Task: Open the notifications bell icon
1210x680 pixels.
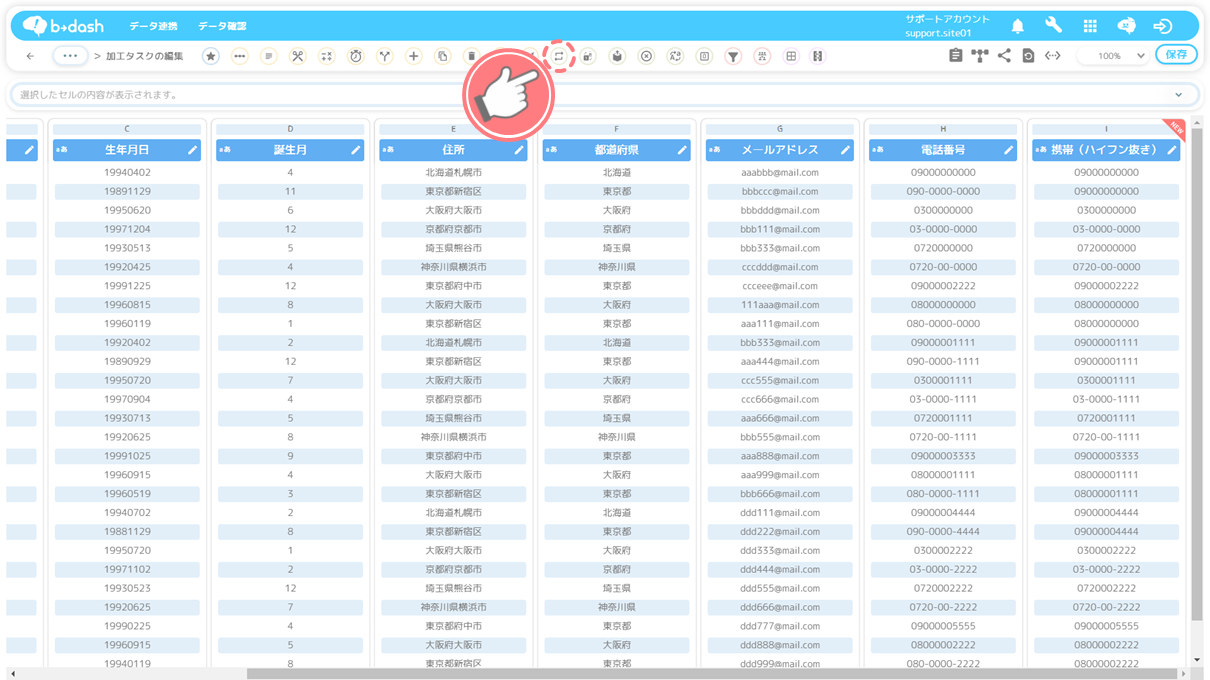Action: point(1017,26)
